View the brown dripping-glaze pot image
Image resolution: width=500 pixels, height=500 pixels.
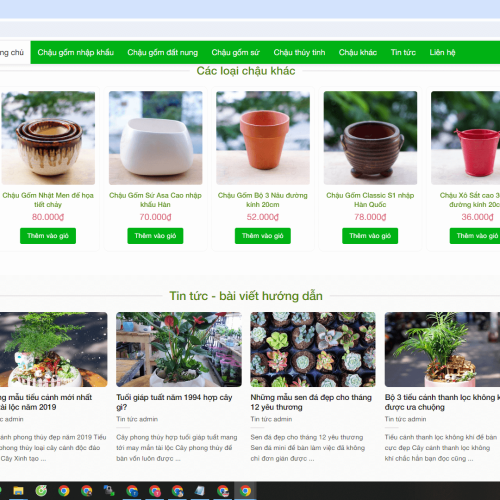coord(48,138)
